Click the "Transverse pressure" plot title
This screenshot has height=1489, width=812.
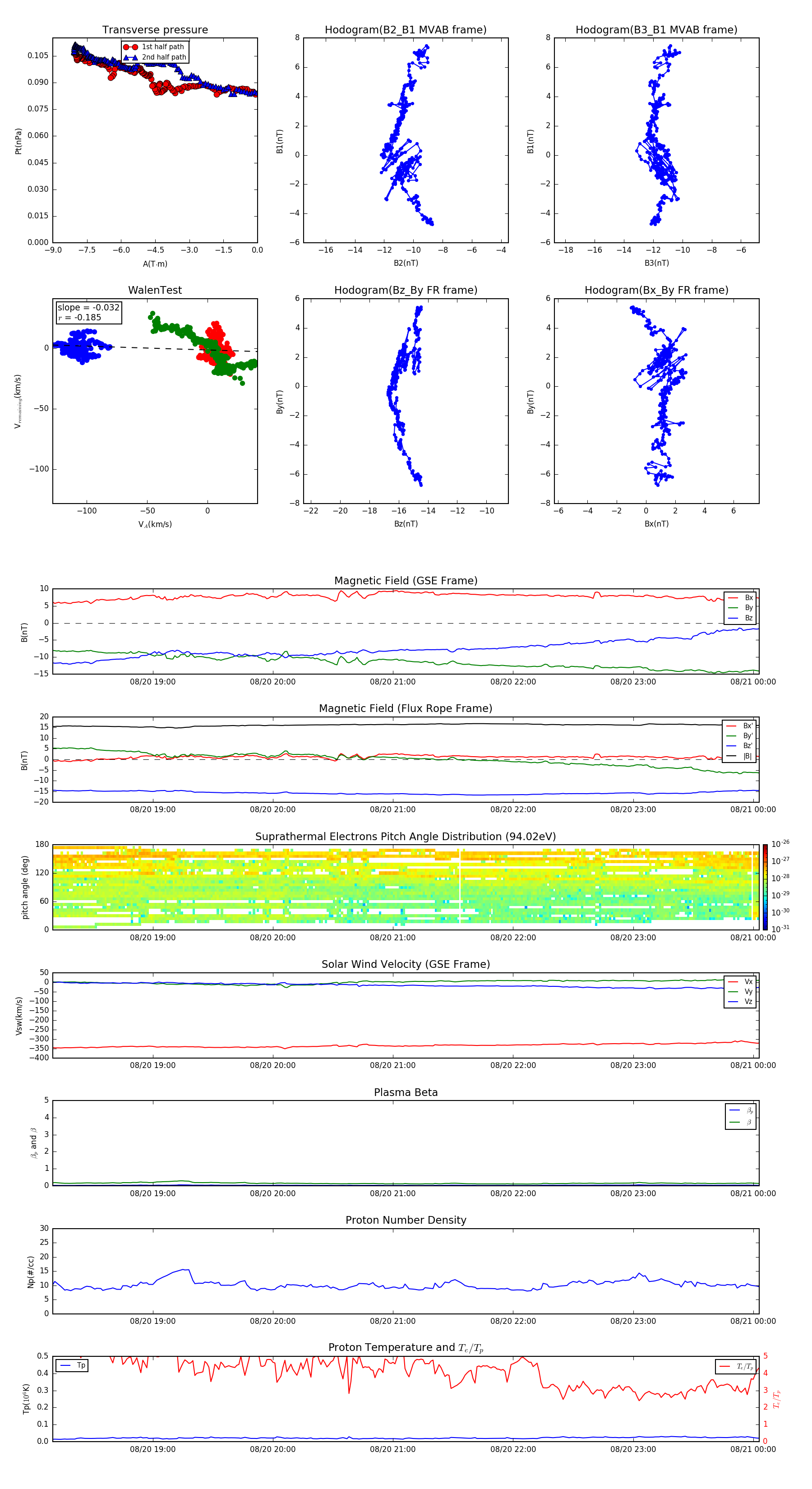155,29
